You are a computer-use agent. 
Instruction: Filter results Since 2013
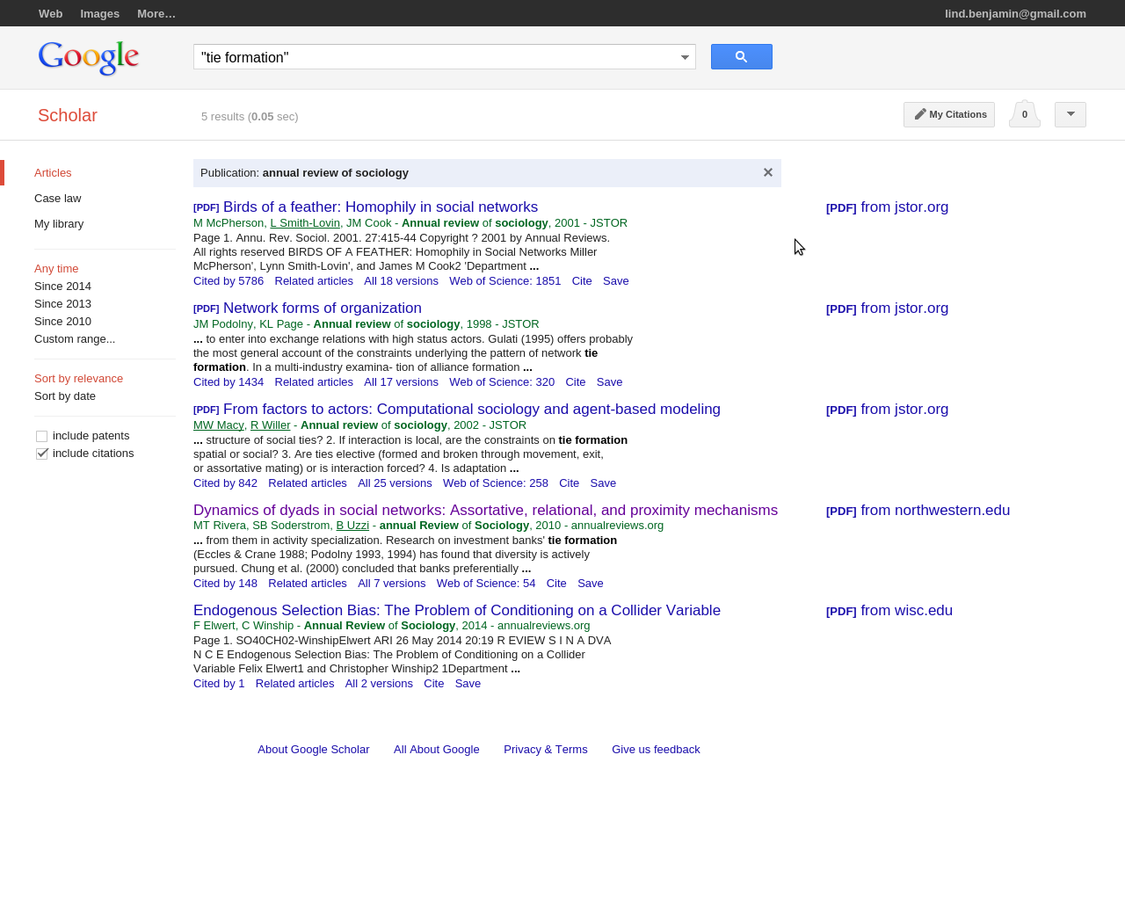62,304
